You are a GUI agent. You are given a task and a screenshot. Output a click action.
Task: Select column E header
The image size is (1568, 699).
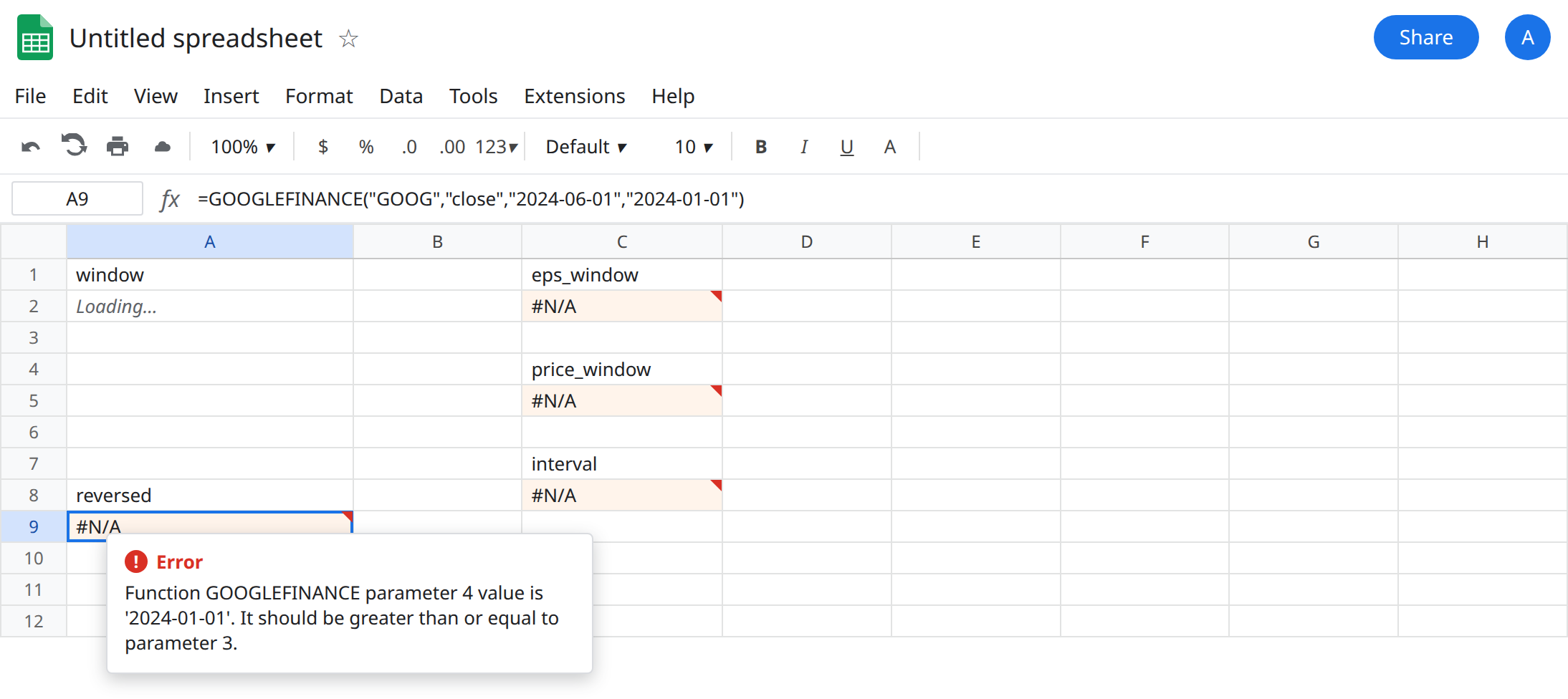[x=976, y=242]
